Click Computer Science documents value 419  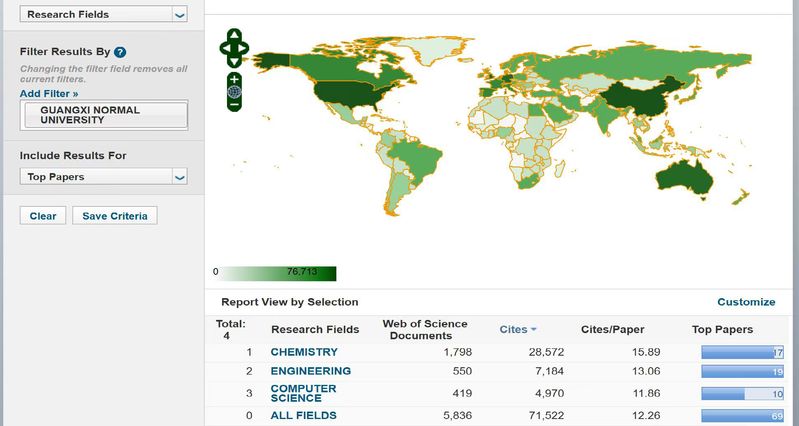tap(462, 393)
